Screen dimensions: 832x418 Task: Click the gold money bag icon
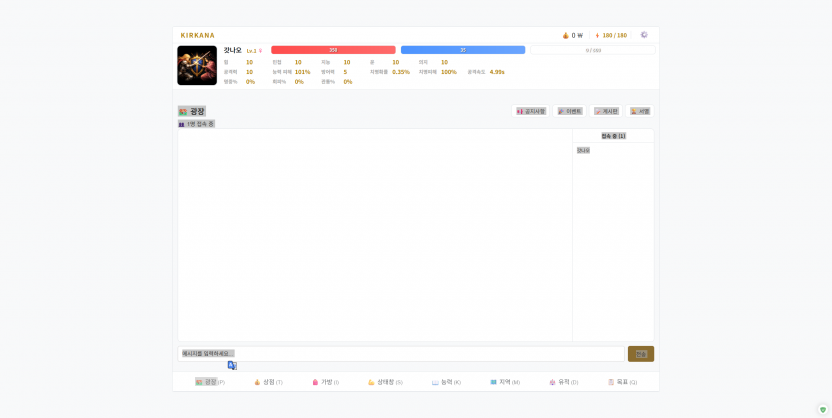566,36
